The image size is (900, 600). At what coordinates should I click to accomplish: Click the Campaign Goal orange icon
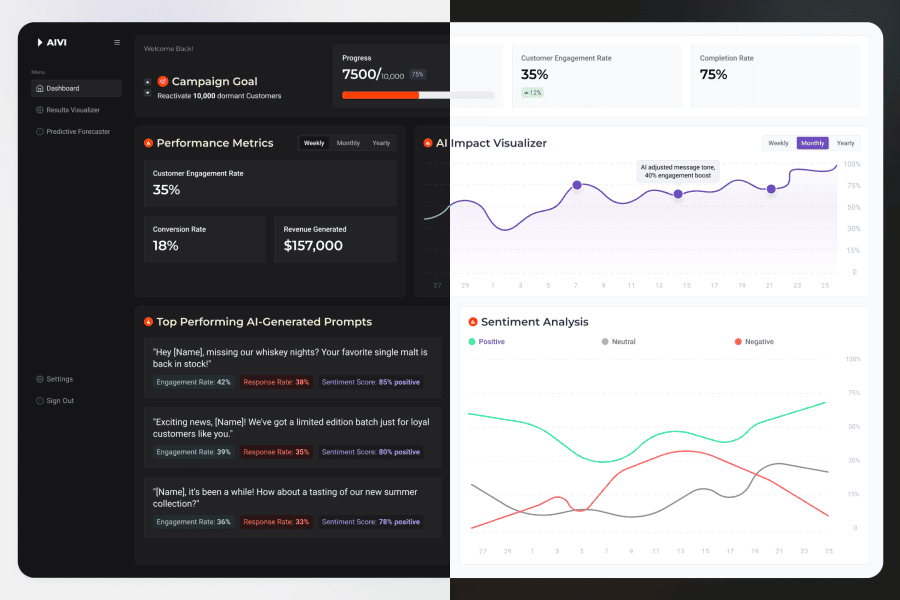coord(163,81)
